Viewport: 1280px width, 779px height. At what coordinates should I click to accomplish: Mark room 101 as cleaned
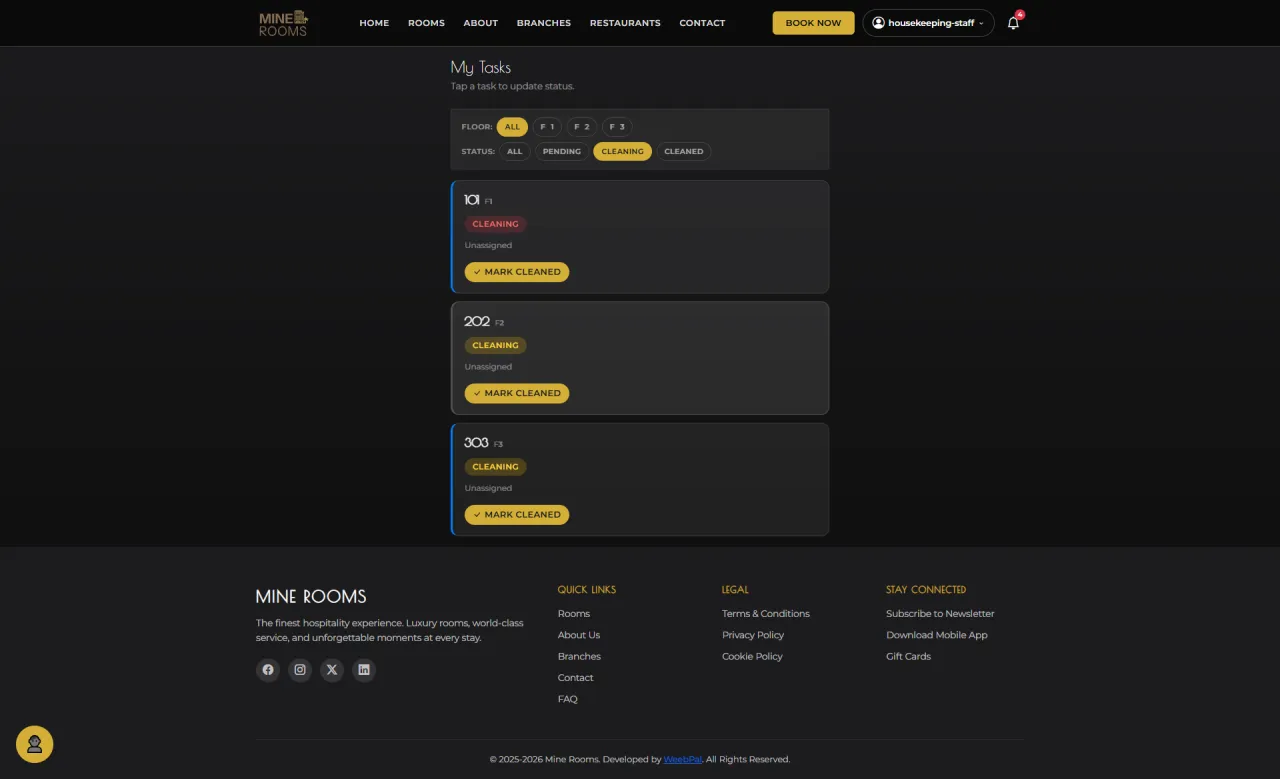517,272
